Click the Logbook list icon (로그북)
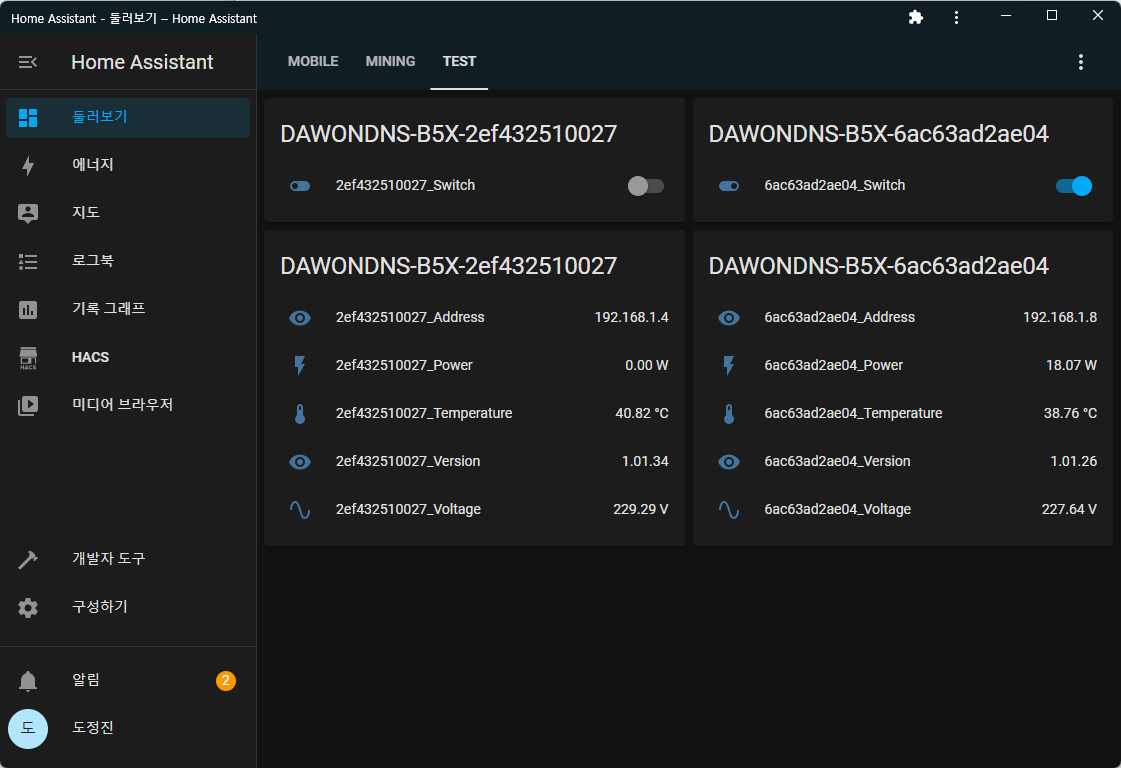Viewport: 1121px width, 768px height. tap(28, 261)
